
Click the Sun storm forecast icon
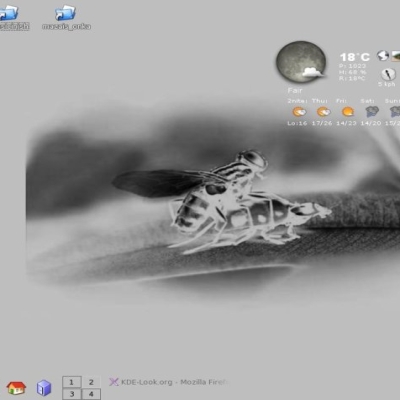click(395, 112)
